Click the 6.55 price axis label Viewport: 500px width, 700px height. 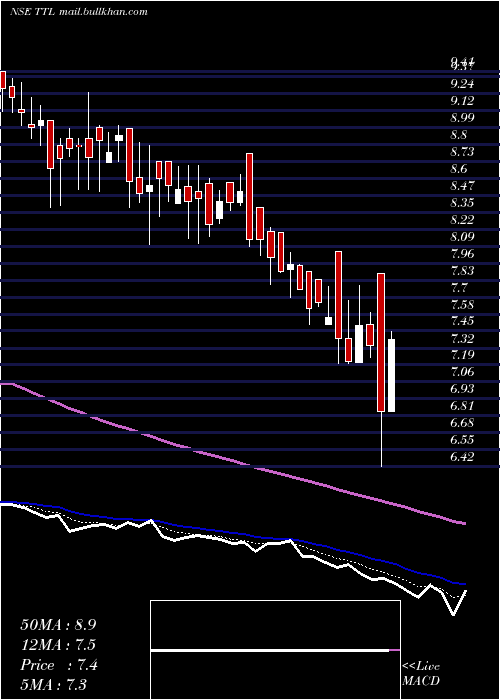point(463,440)
